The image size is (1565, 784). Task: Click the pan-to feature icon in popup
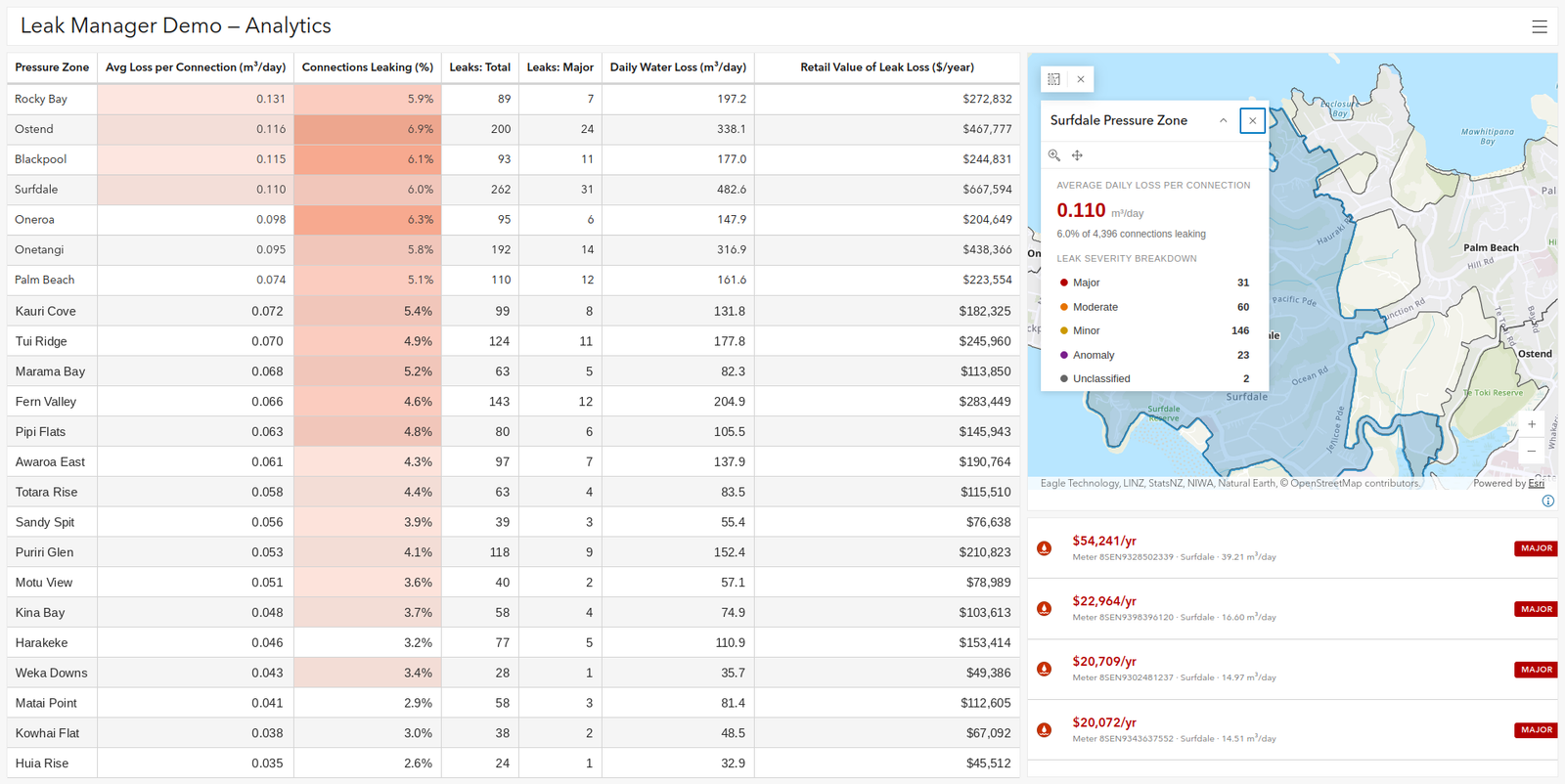1077,155
